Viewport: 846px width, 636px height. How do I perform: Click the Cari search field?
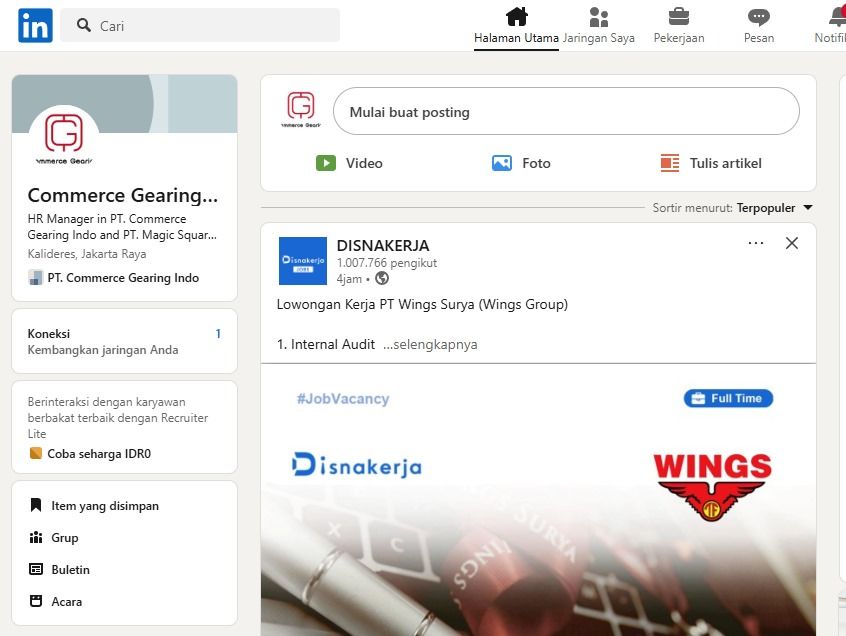pyautogui.click(x=200, y=25)
